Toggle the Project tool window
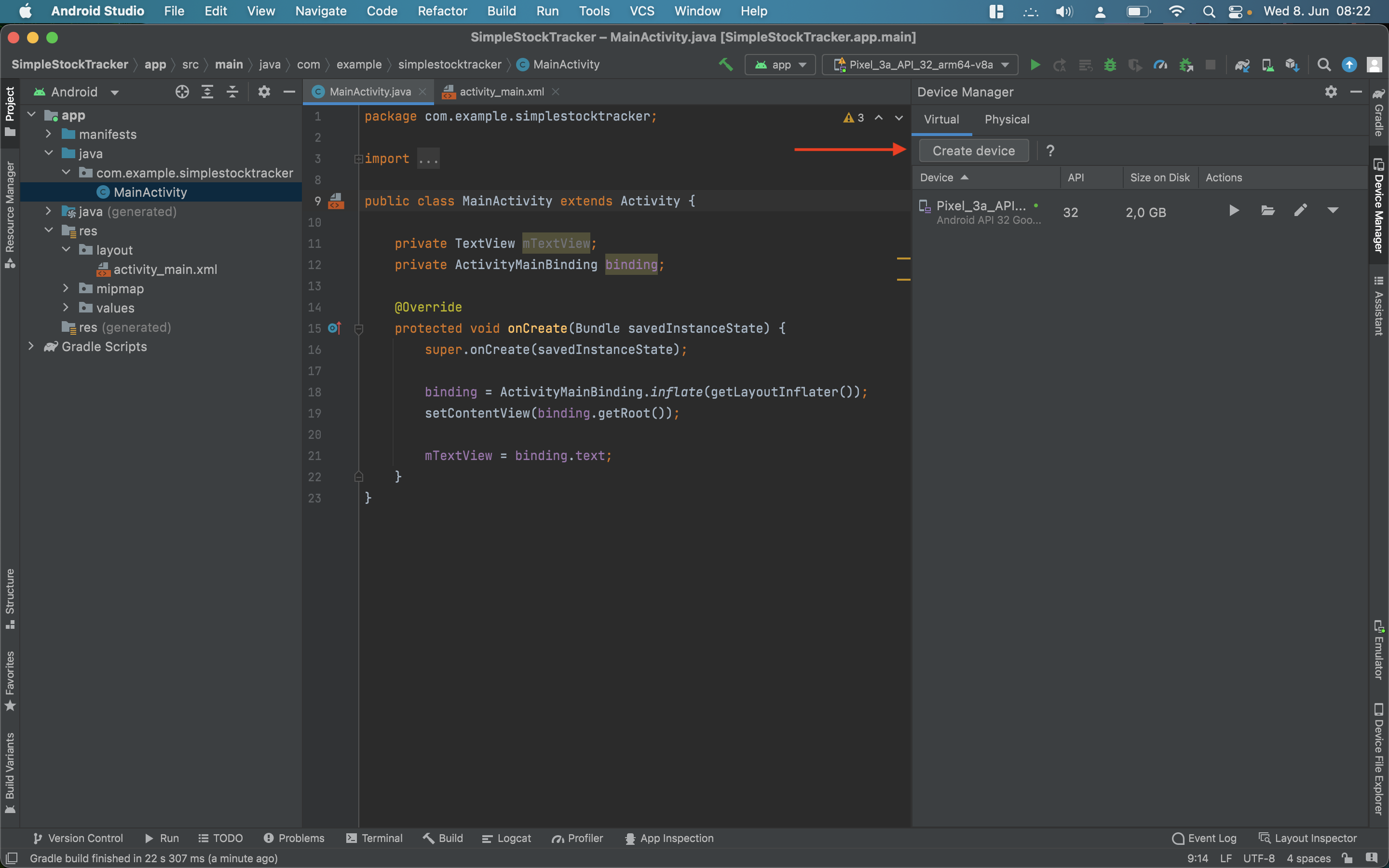Image resolution: width=1389 pixels, height=868 pixels. point(10,110)
